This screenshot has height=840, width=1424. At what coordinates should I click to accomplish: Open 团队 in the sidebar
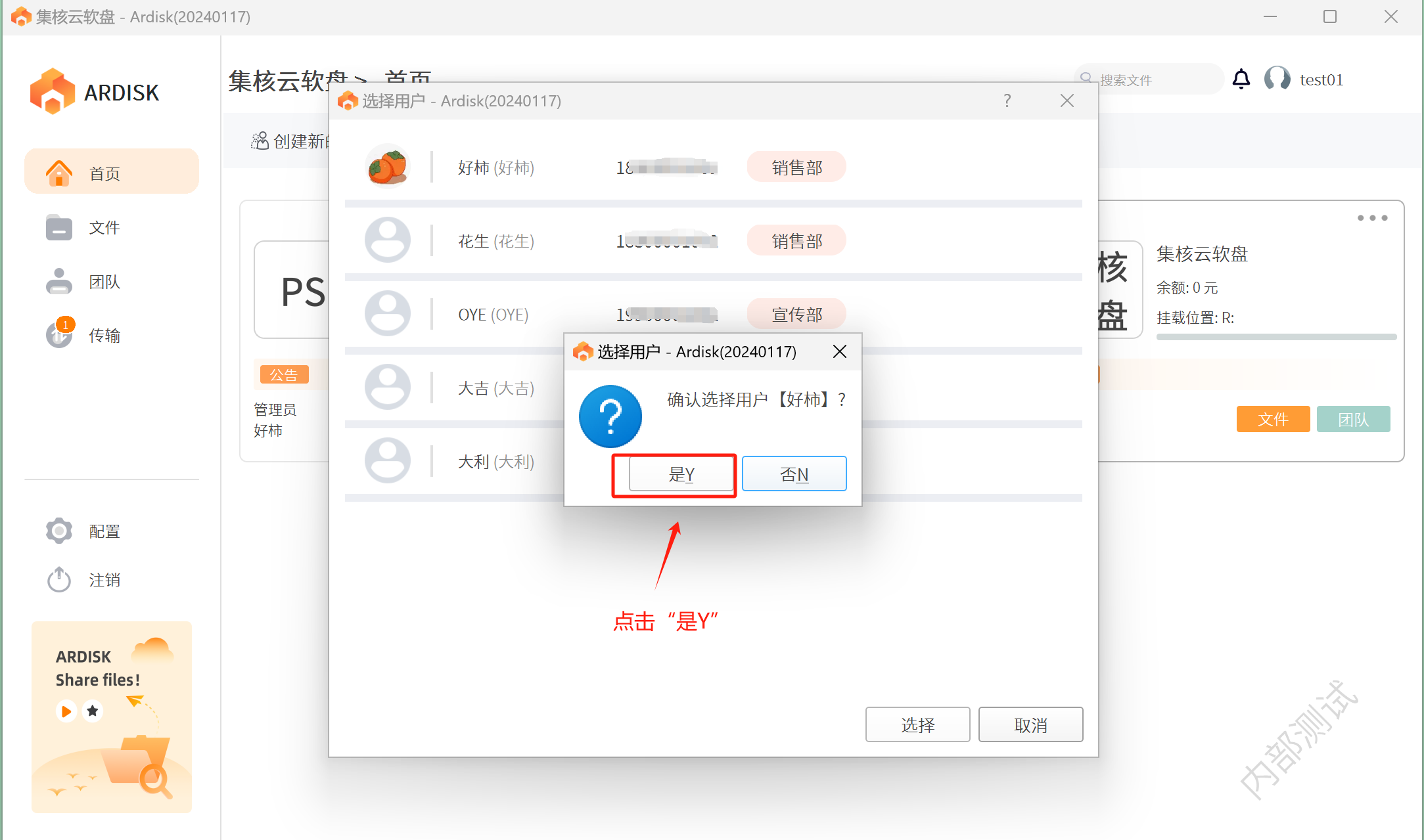[x=104, y=282]
